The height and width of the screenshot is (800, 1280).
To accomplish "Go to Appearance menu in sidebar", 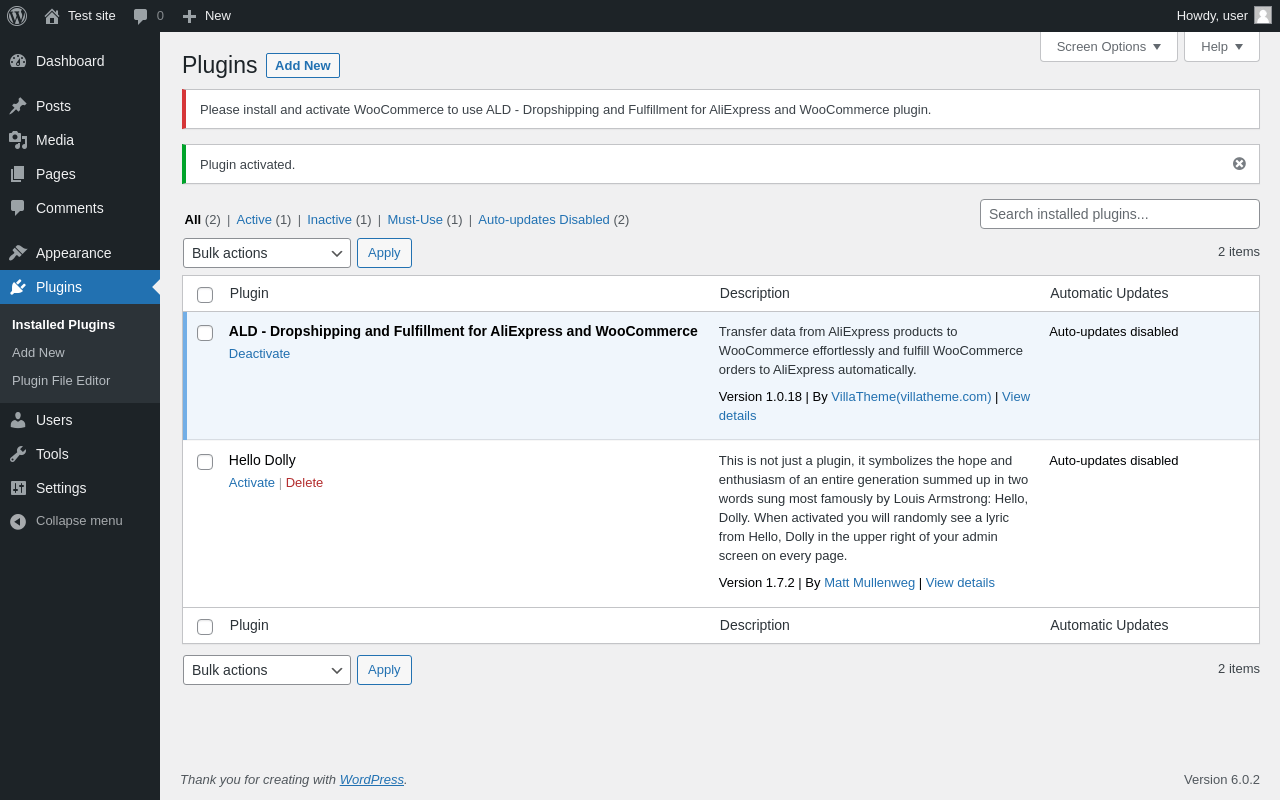I will (73, 253).
